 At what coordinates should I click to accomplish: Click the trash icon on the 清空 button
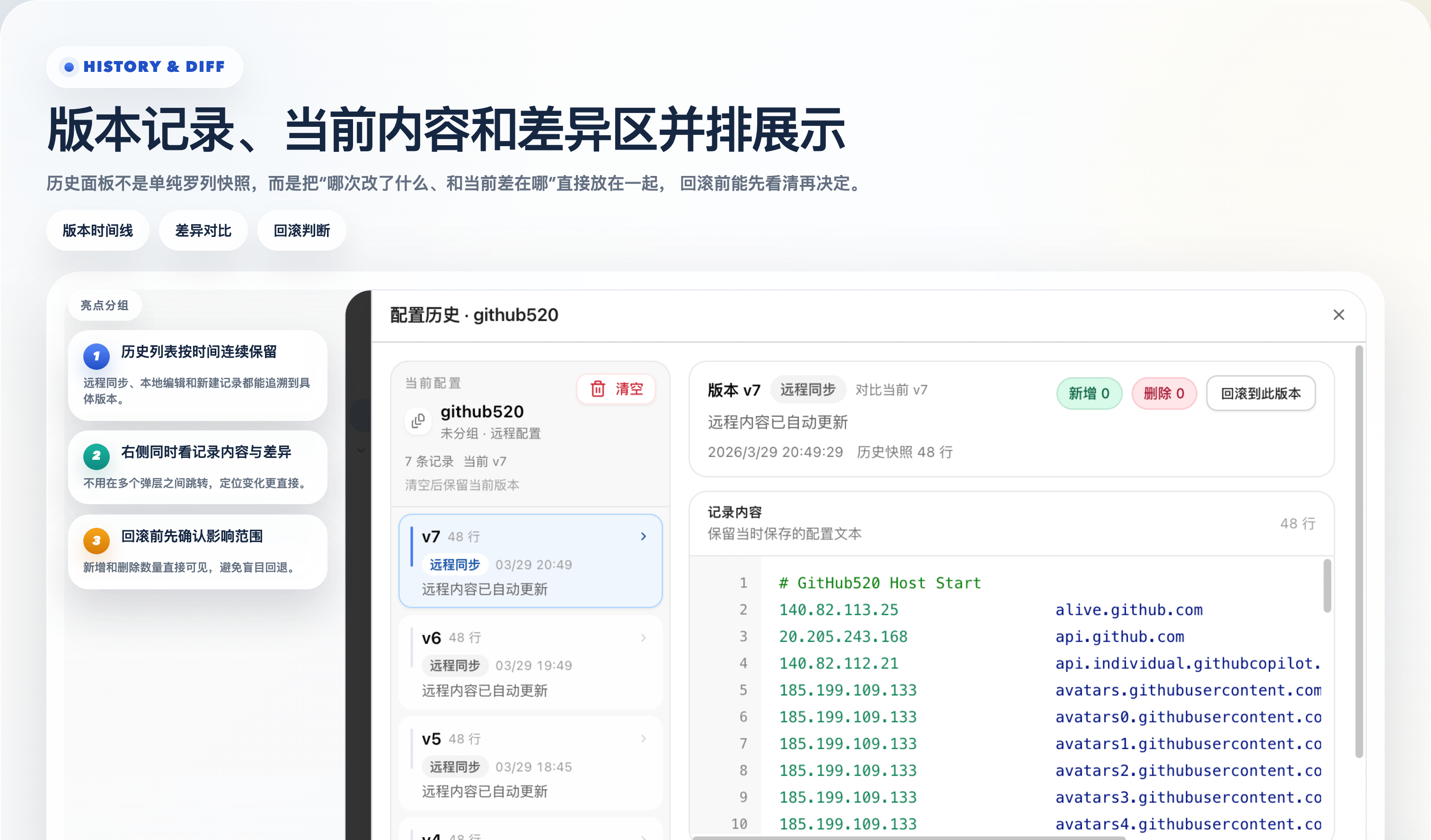click(597, 389)
